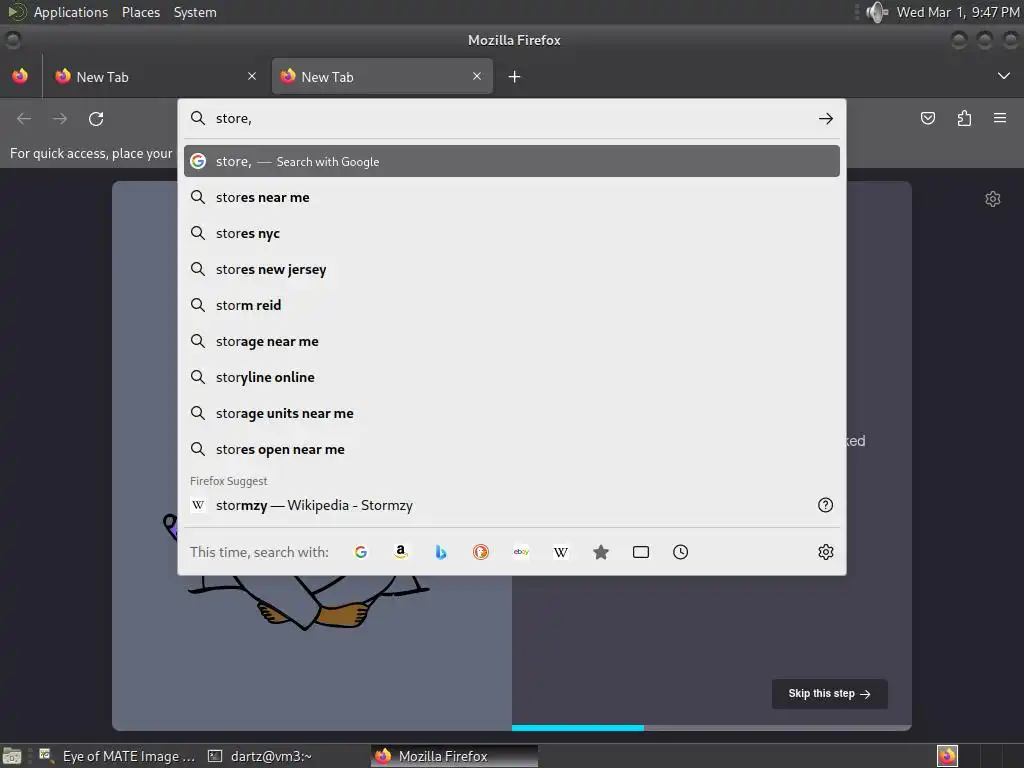This screenshot has height=768, width=1024.
Task: Switch to the first New Tab
Action: (x=155, y=76)
